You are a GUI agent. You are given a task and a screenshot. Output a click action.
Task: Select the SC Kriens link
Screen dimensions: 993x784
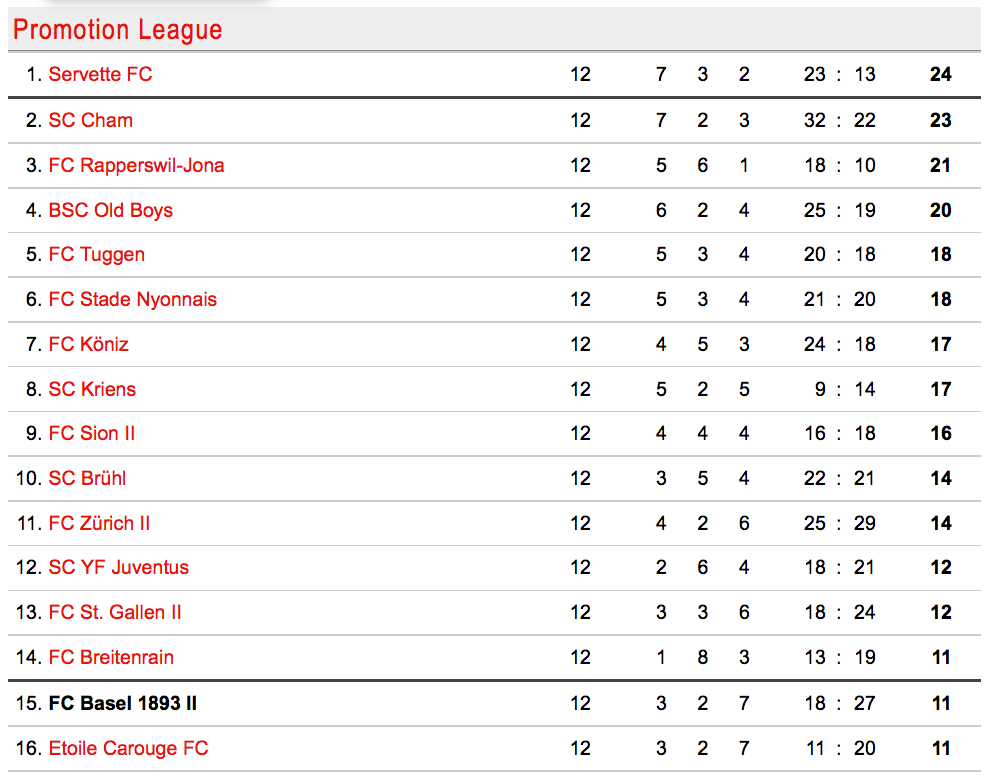pyautogui.click(x=92, y=389)
